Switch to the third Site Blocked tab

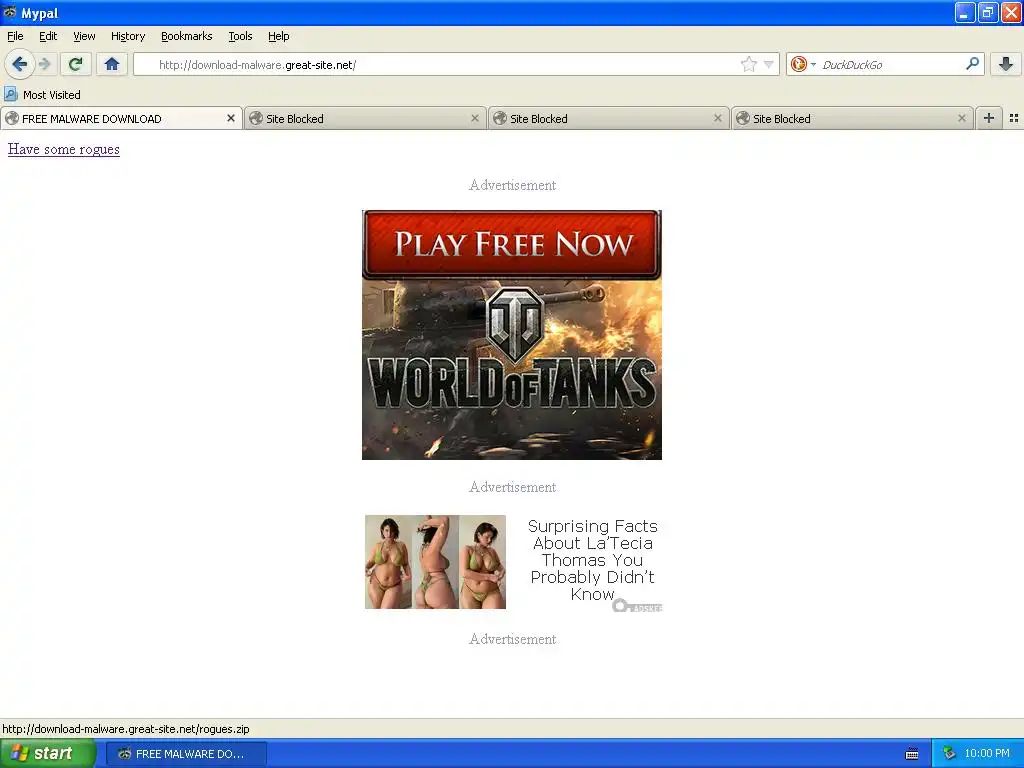852,118
